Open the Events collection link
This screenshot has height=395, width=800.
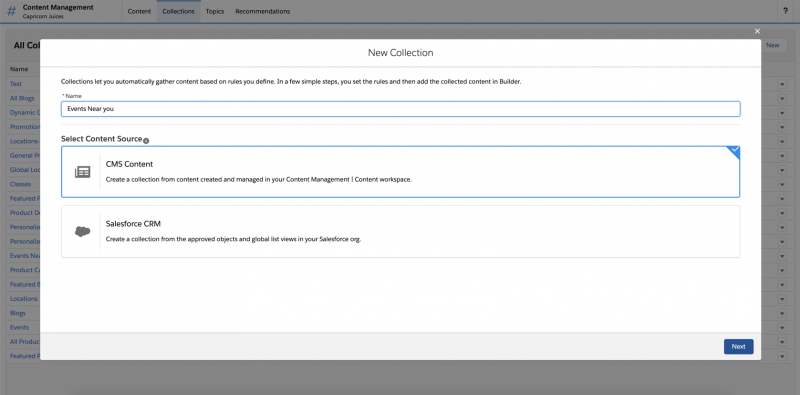tap(19, 327)
